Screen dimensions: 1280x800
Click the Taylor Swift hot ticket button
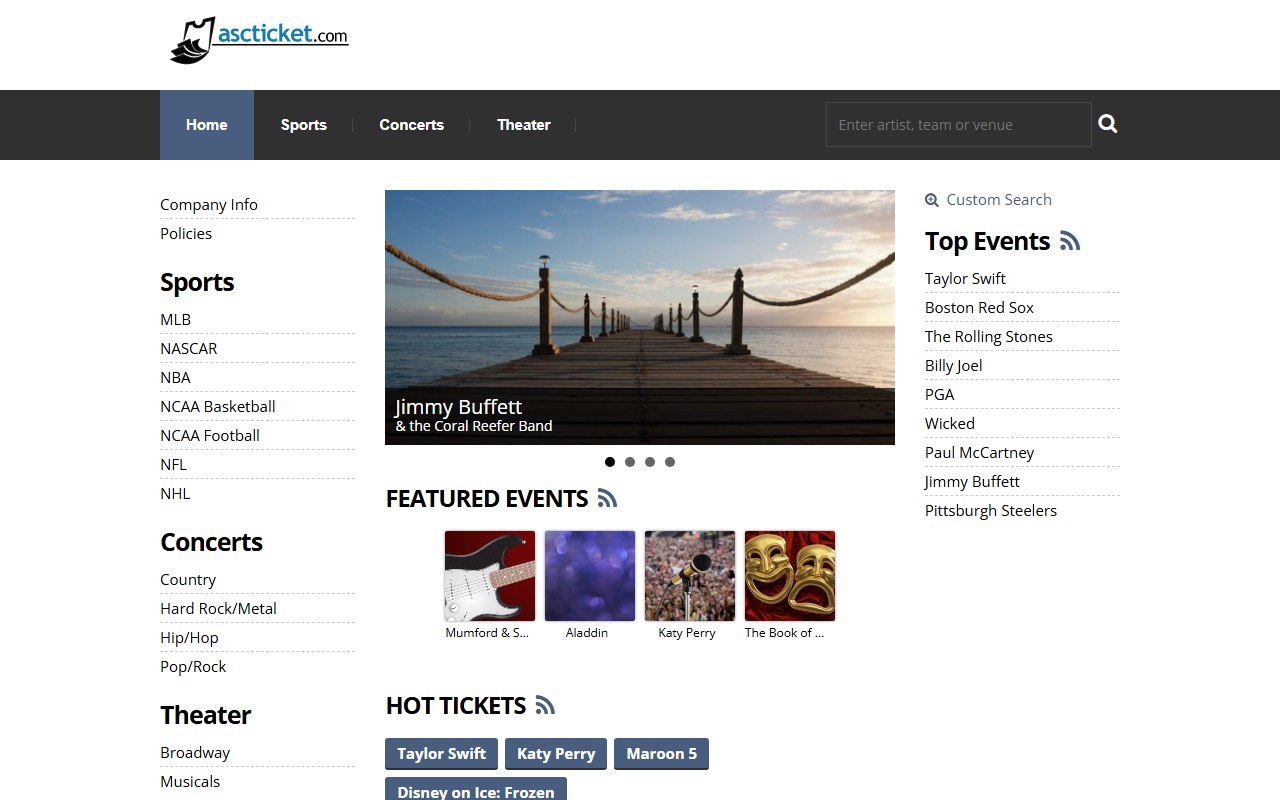pyautogui.click(x=441, y=754)
